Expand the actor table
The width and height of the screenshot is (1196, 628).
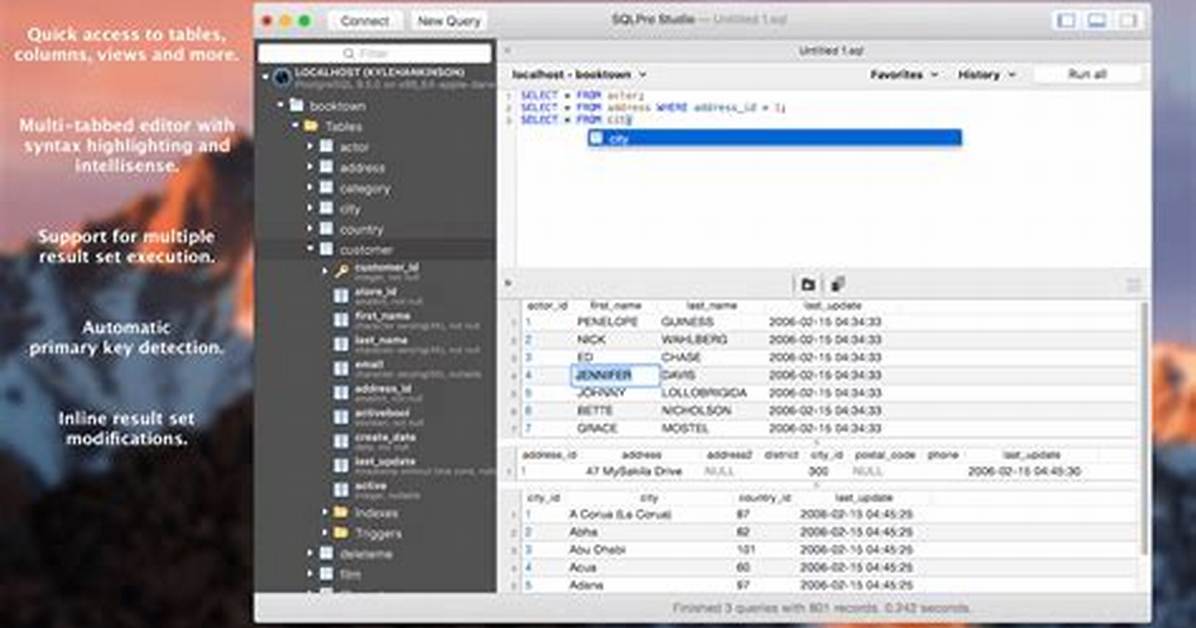(310, 147)
